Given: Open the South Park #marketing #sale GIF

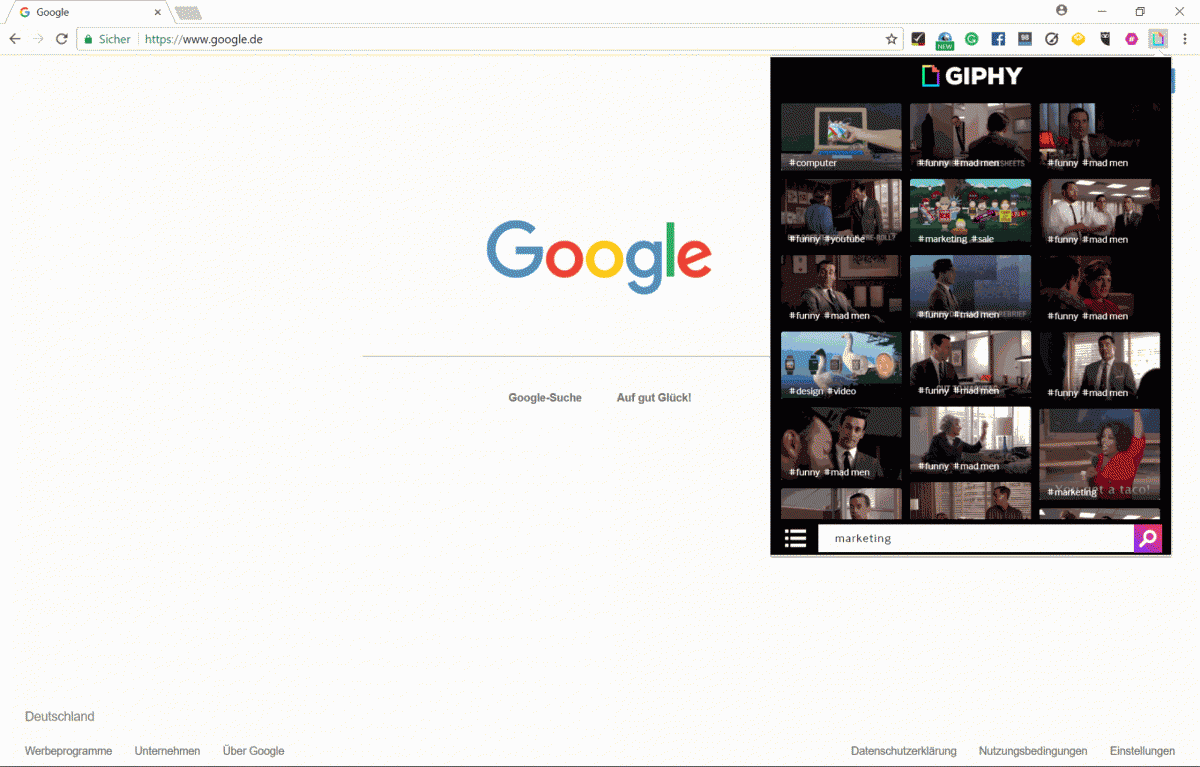Looking at the screenshot, I should [x=970, y=212].
